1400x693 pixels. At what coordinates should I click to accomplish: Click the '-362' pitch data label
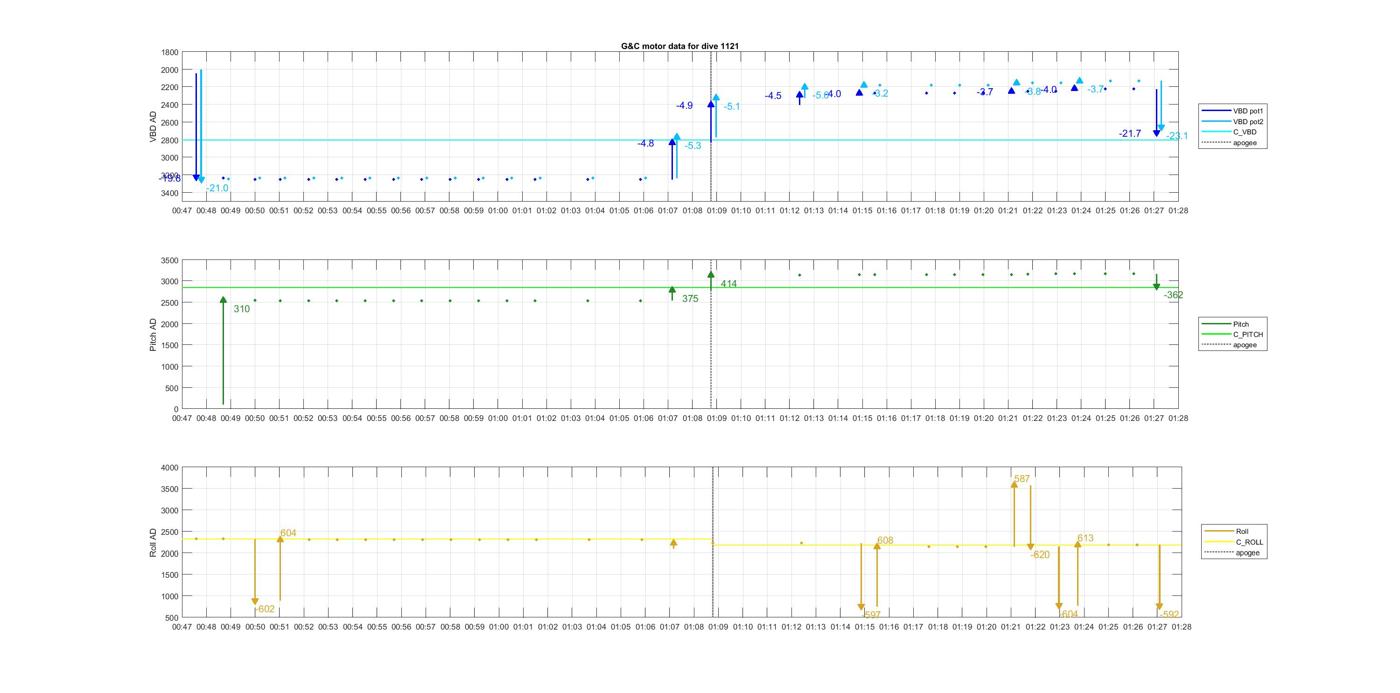click(1173, 295)
